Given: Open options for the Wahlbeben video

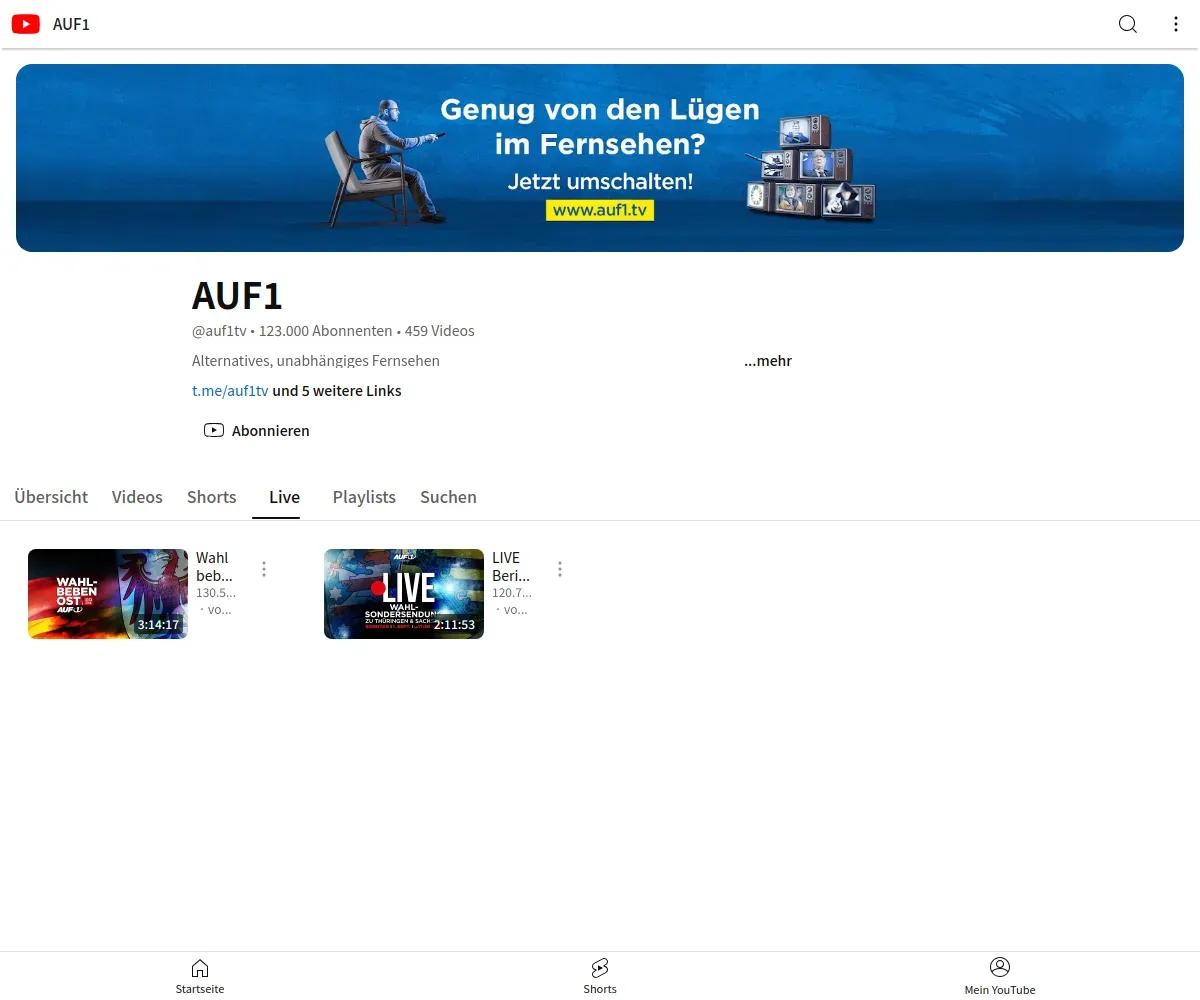Looking at the screenshot, I should point(264,569).
